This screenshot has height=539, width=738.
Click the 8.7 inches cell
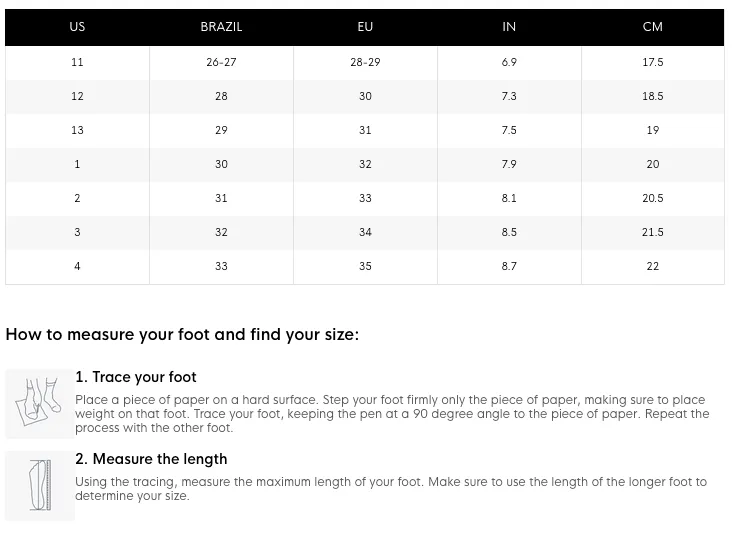tap(509, 266)
